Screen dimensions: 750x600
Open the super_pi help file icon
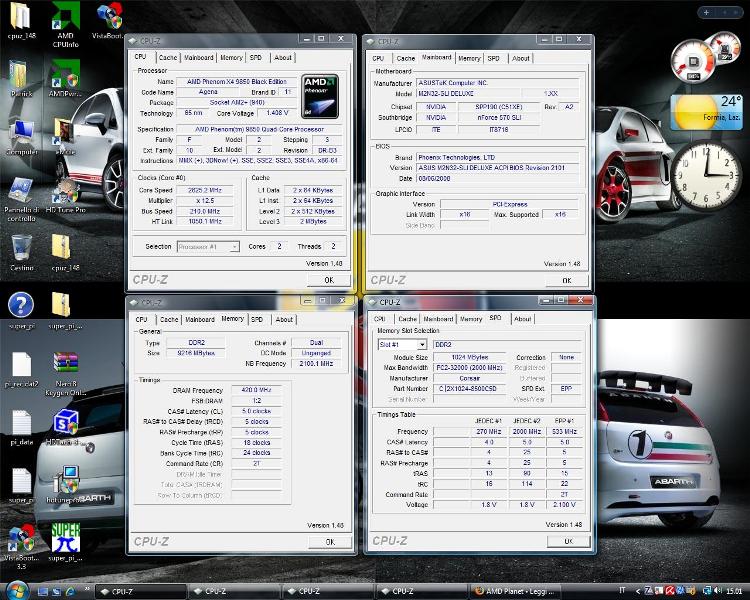coord(21,311)
